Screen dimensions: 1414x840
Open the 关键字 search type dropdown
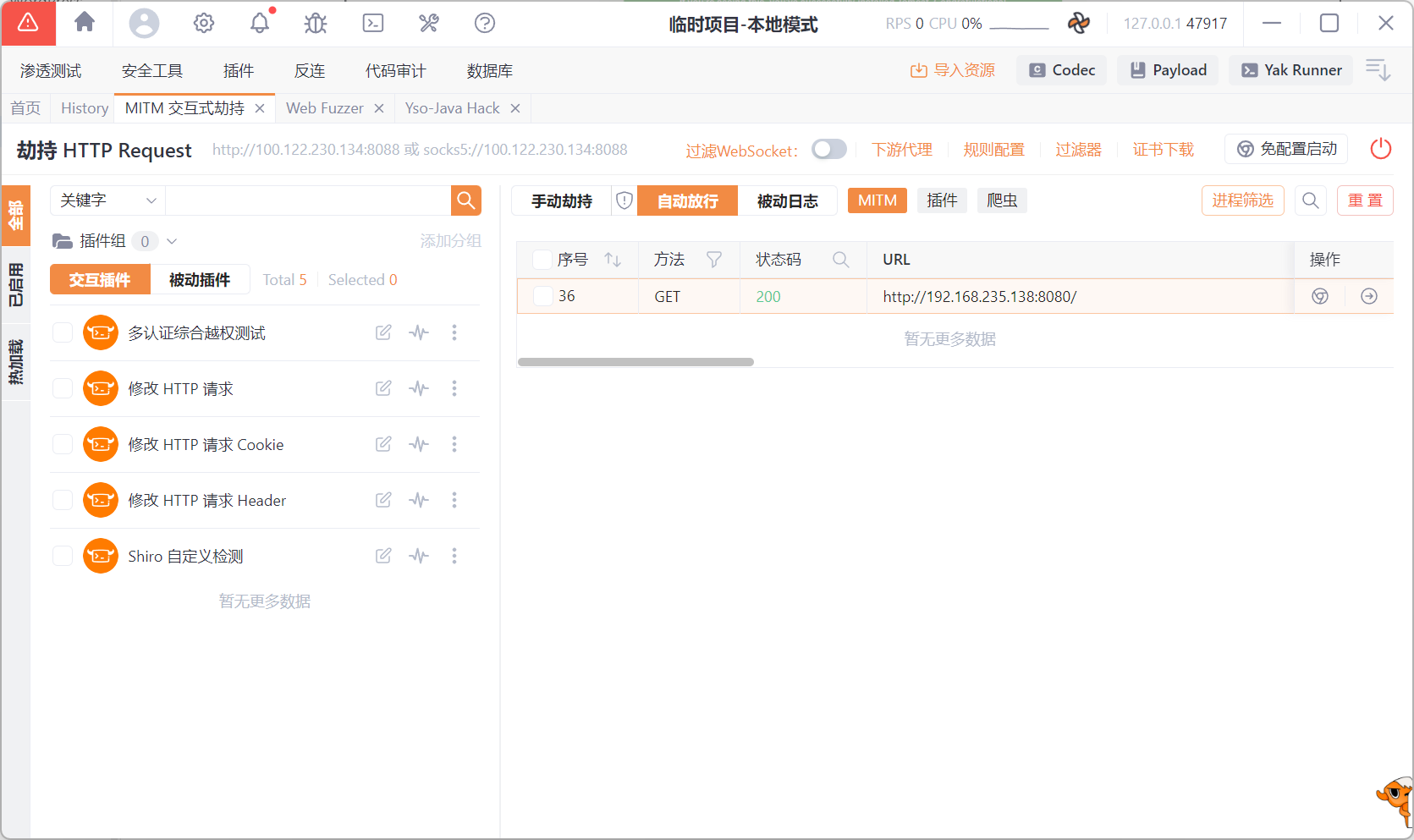(107, 200)
